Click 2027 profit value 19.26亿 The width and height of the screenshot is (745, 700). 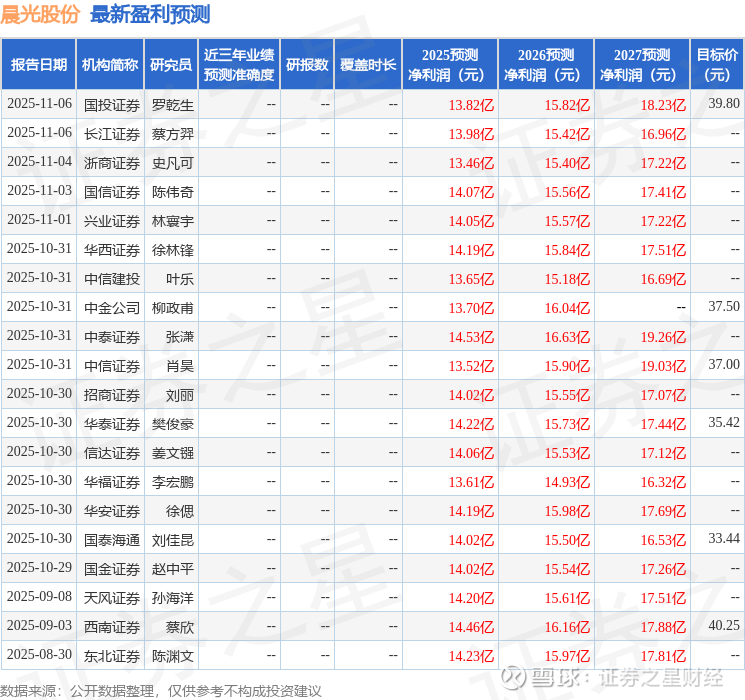pos(663,337)
